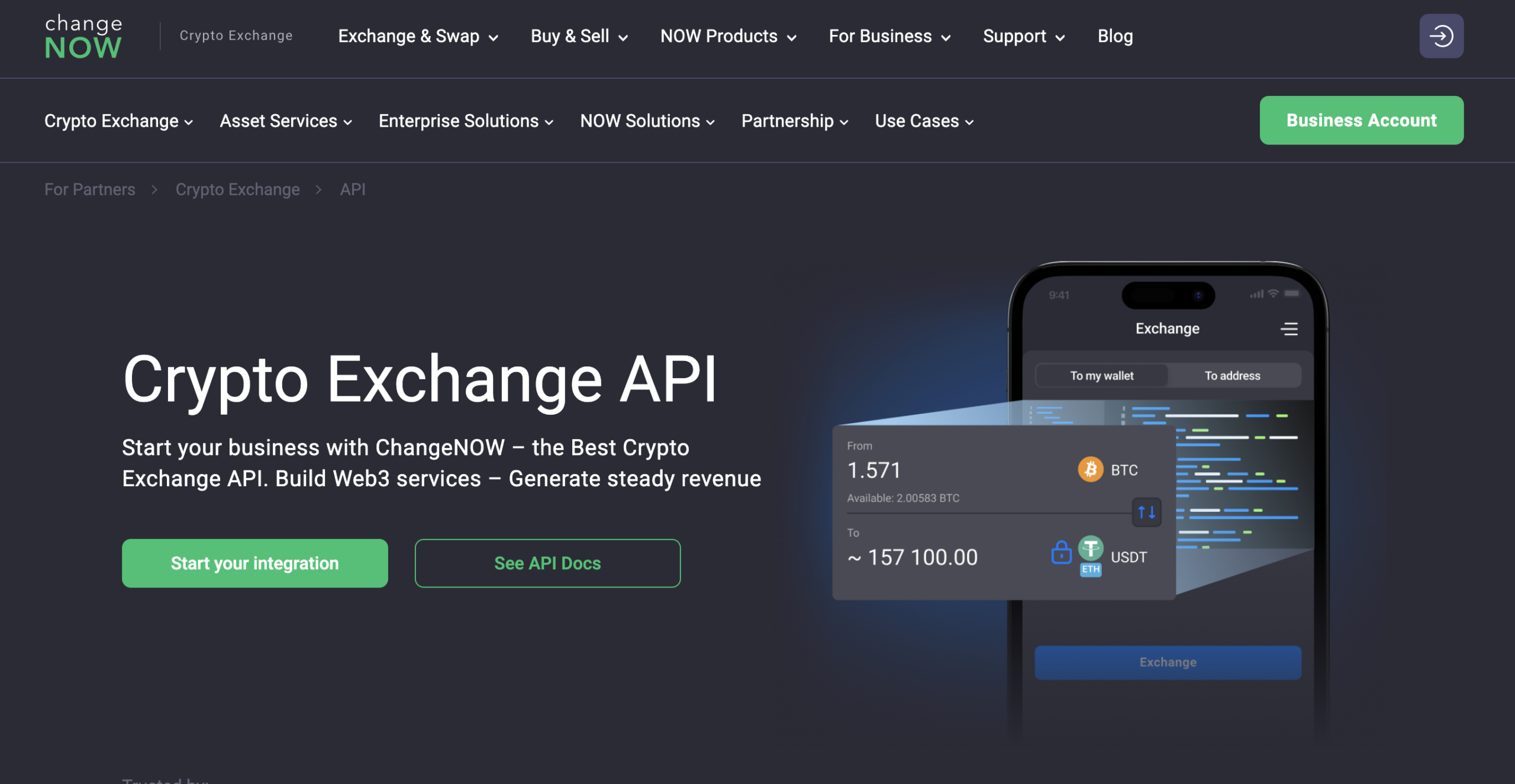The height and width of the screenshot is (784, 1515).
Task: Click the blue lock rate icon
Action: (1061, 553)
